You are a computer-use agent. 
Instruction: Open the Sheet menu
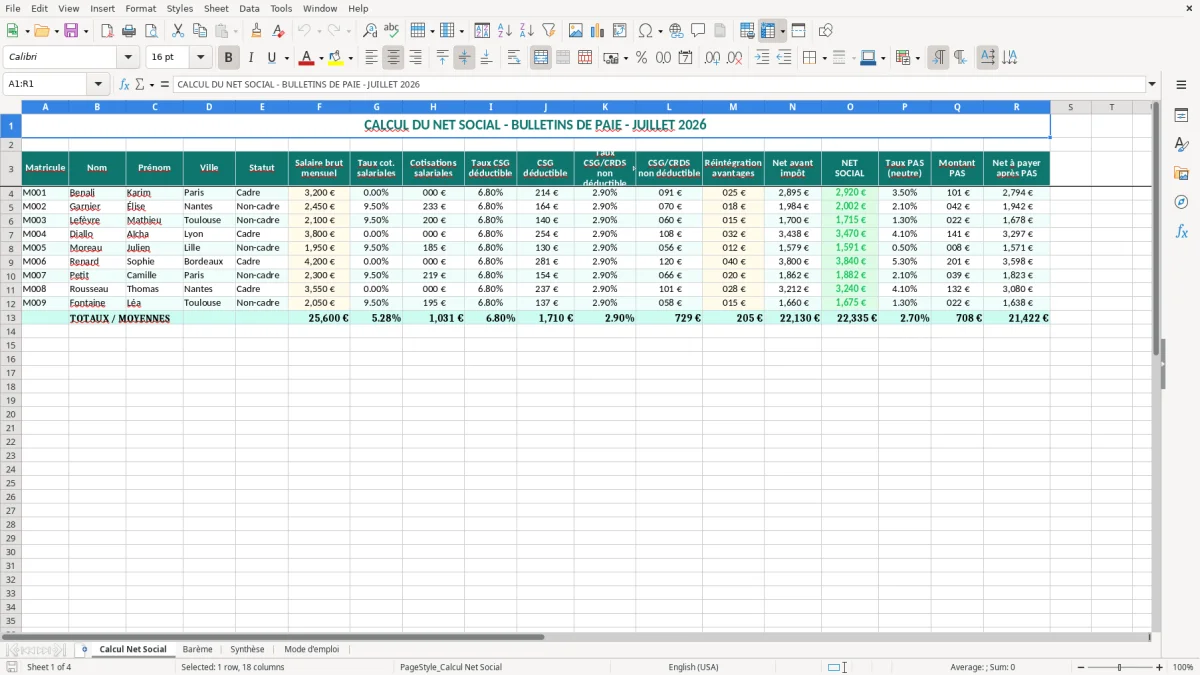coord(216,8)
